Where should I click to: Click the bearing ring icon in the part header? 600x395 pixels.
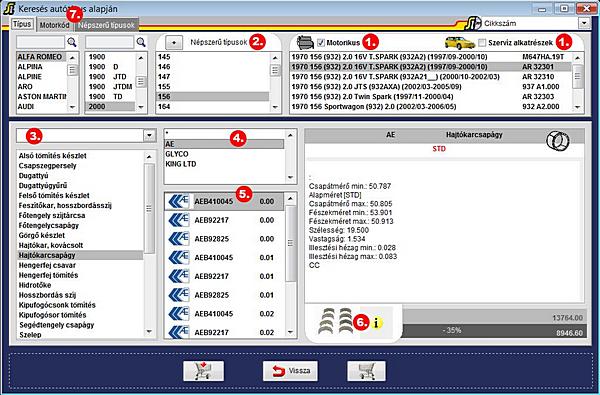click(x=558, y=140)
